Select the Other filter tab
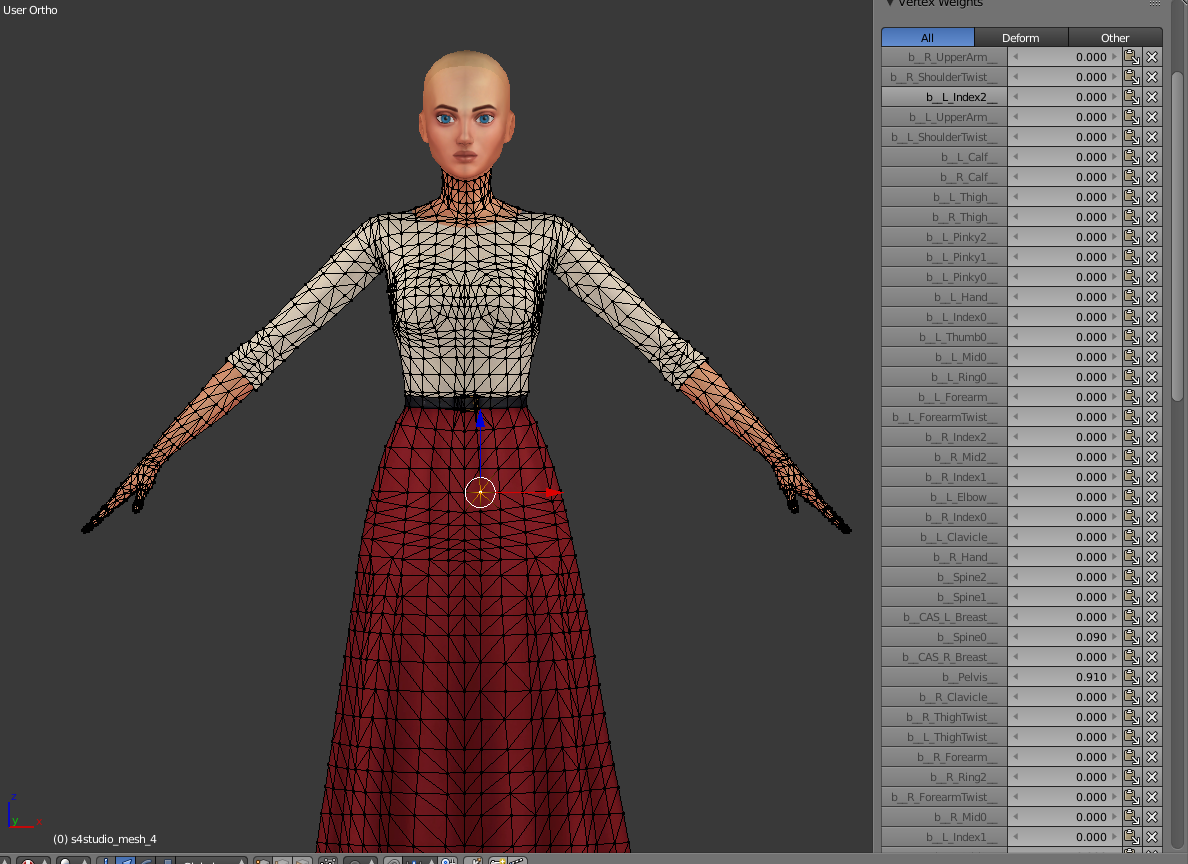The image size is (1188, 864). click(1114, 38)
